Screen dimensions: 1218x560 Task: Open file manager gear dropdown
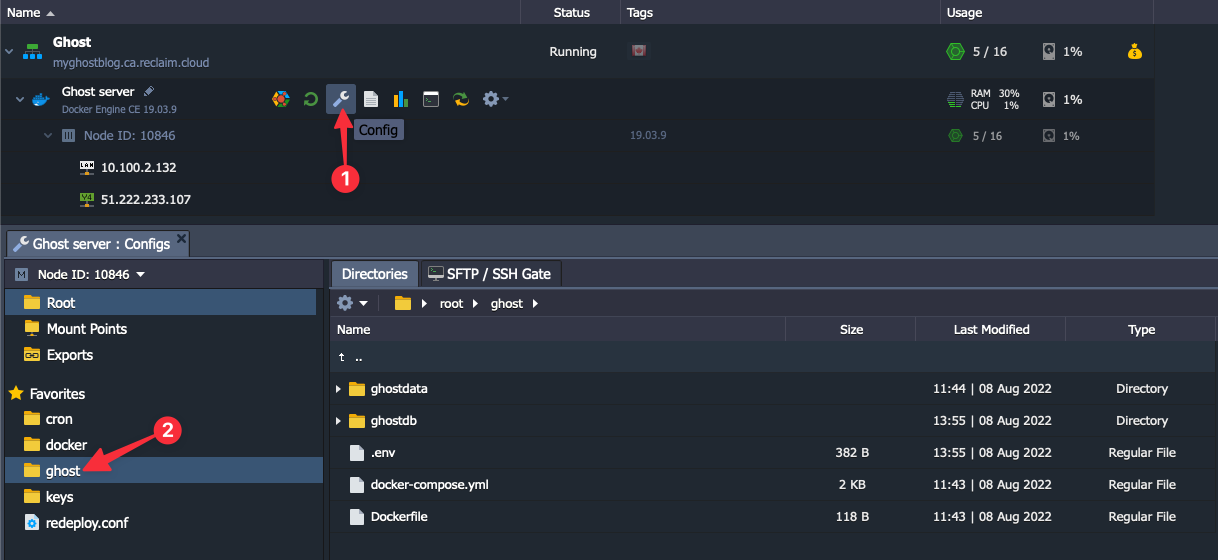pos(352,303)
